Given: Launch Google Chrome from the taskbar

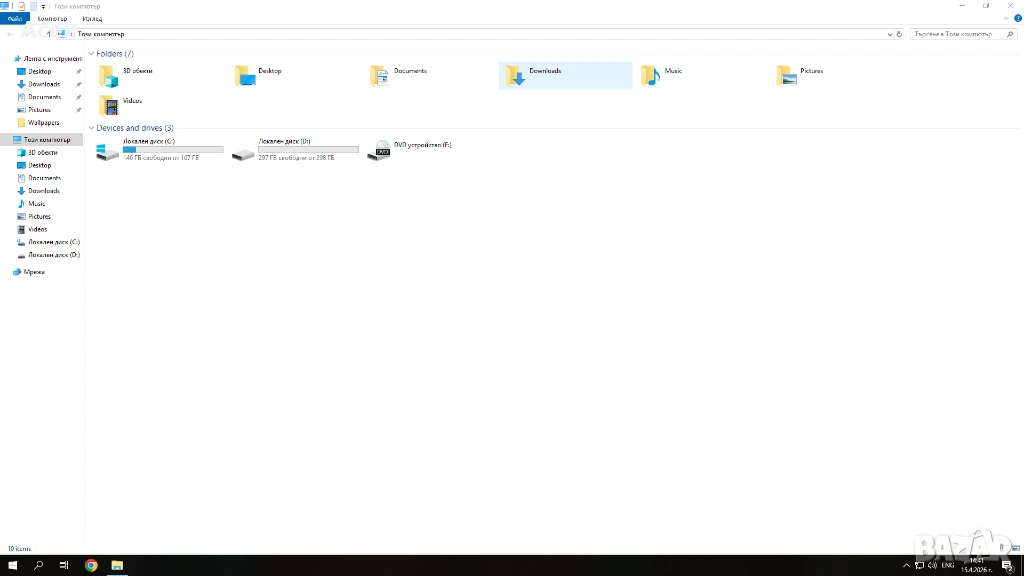Looking at the screenshot, I should click(91, 565).
